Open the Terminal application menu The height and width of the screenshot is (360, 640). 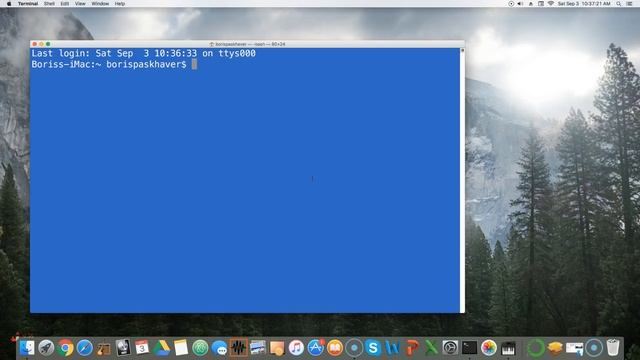[x=28, y=4]
